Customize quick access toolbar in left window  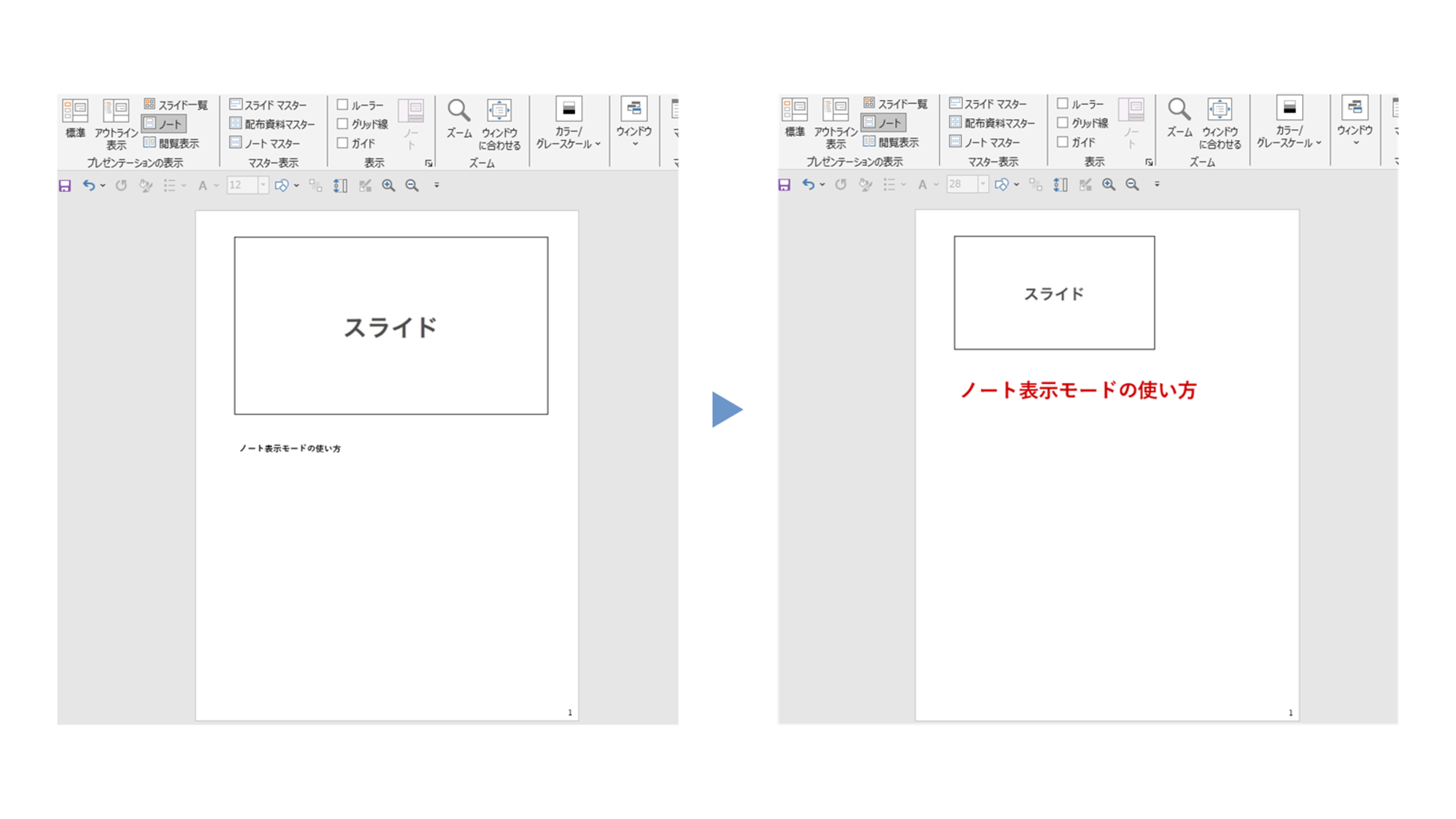click(436, 186)
